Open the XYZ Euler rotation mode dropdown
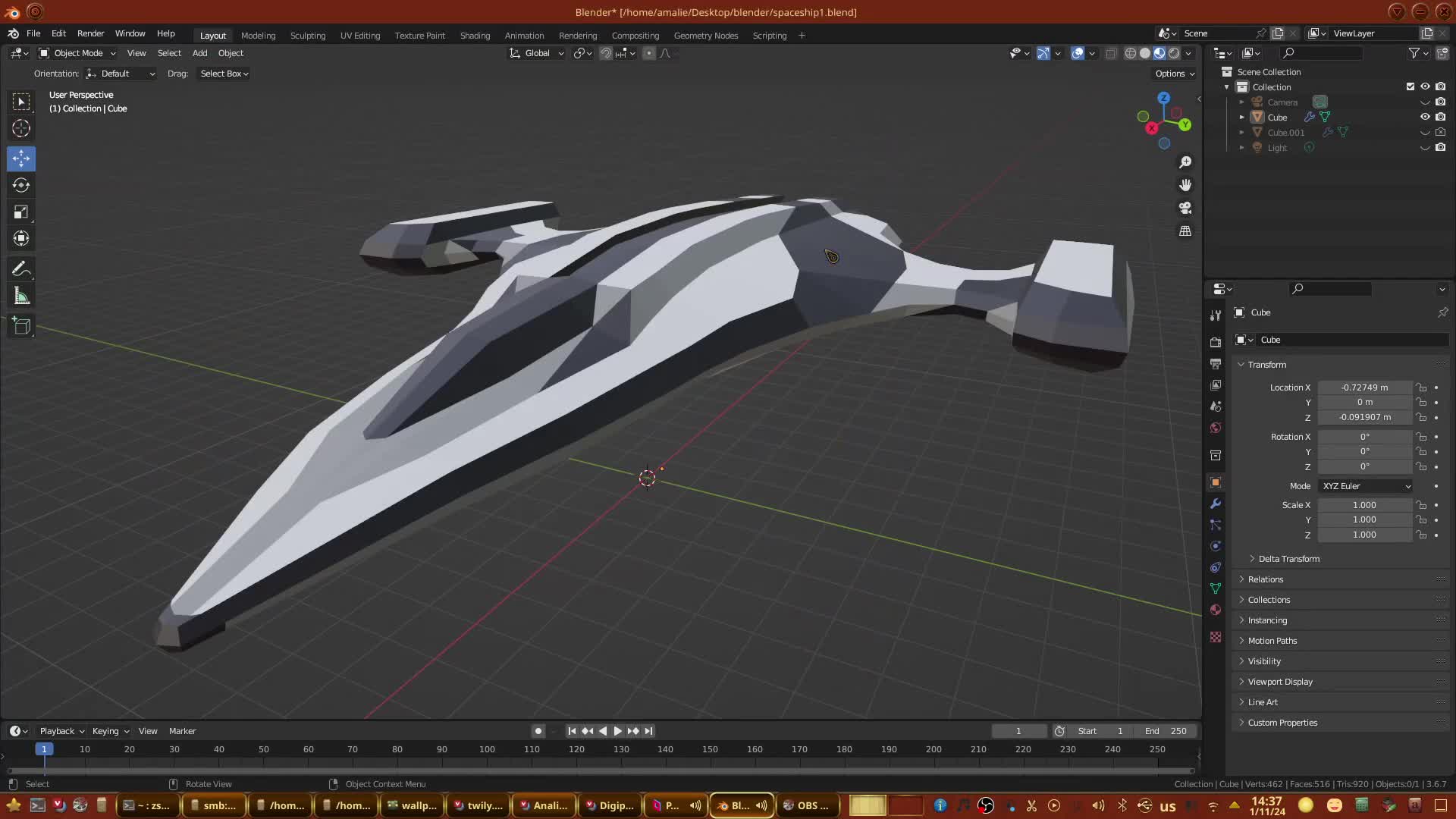The image size is (1456, 819). point(1366,486)
